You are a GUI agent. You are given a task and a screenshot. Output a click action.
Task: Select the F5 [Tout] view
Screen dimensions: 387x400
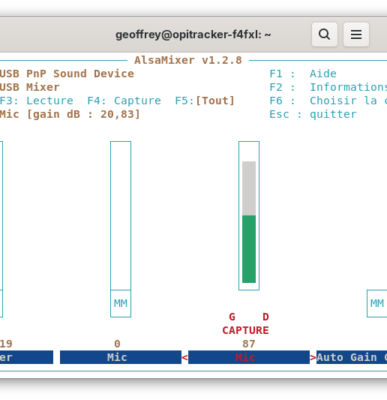click(205, 101)
